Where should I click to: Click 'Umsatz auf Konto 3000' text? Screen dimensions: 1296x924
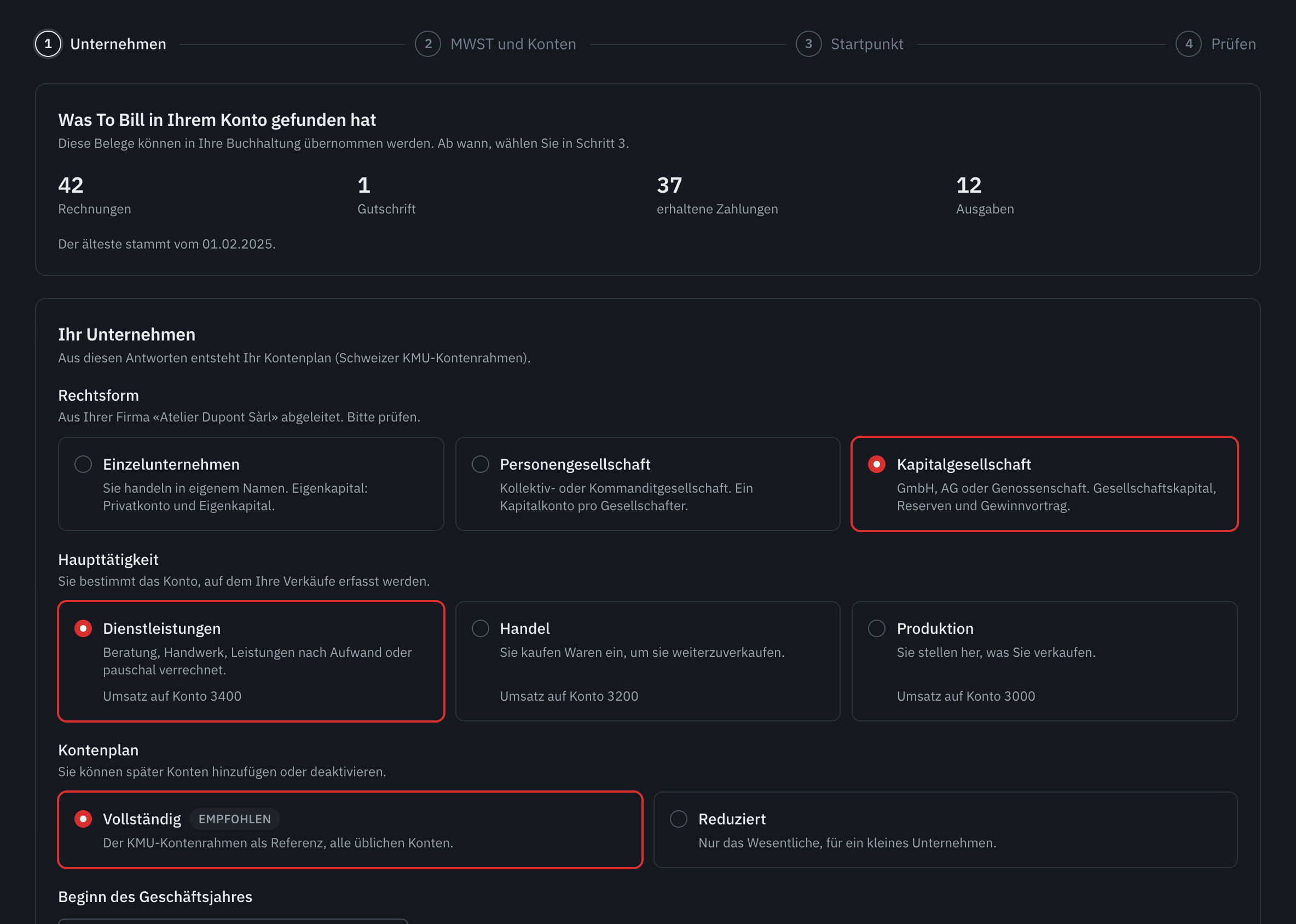(966, 696)
